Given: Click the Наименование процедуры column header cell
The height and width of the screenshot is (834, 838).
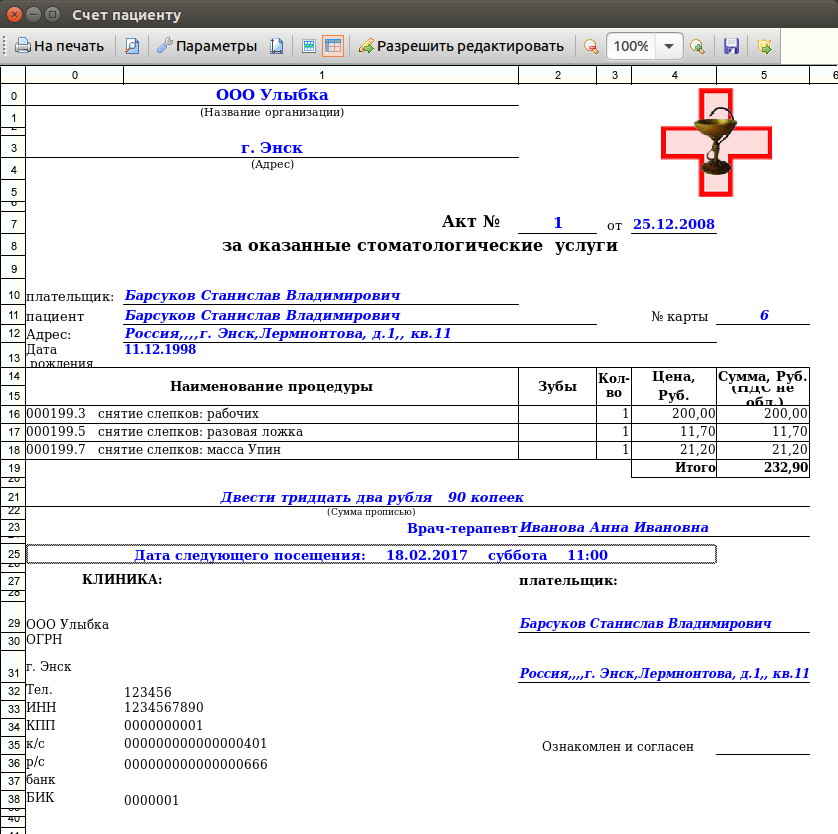Looking at the screenshot, I should point(271,386).
